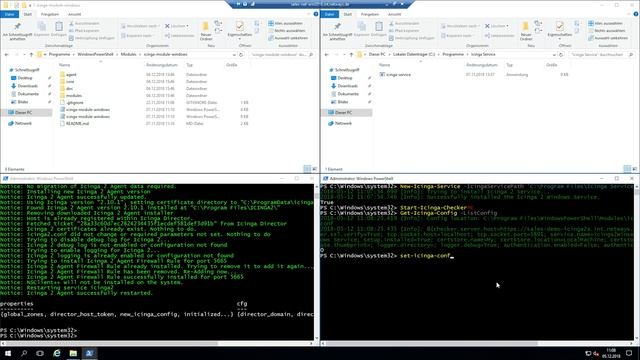Click Nichts auswählen in left Explorer

[286, 31]
